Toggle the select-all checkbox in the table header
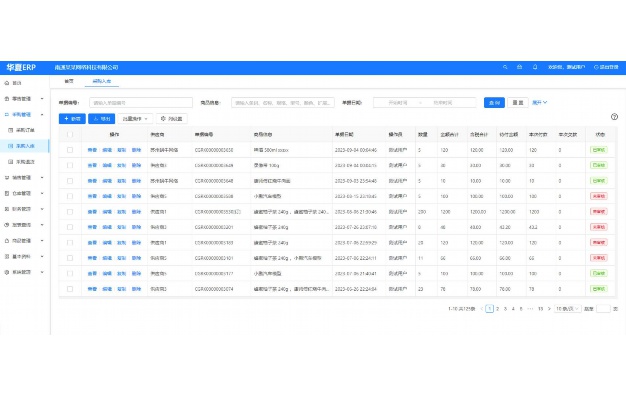This screenshot has height=396, width=626. click(x=70, y=135)
